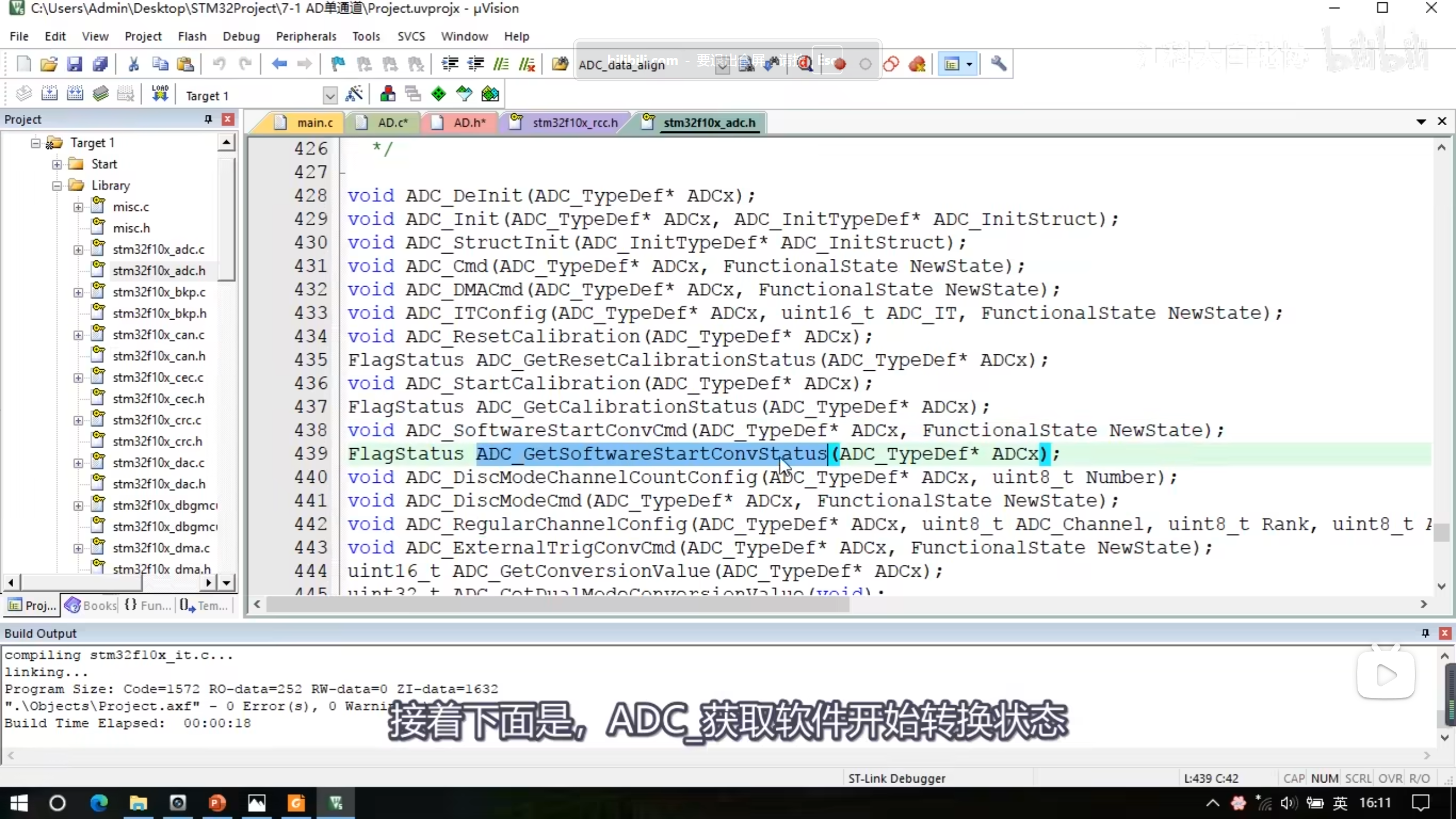Switch to the stm32f10x_rcc.h tab
Viewport: 1456px width, 819px height.
point(566,123)
